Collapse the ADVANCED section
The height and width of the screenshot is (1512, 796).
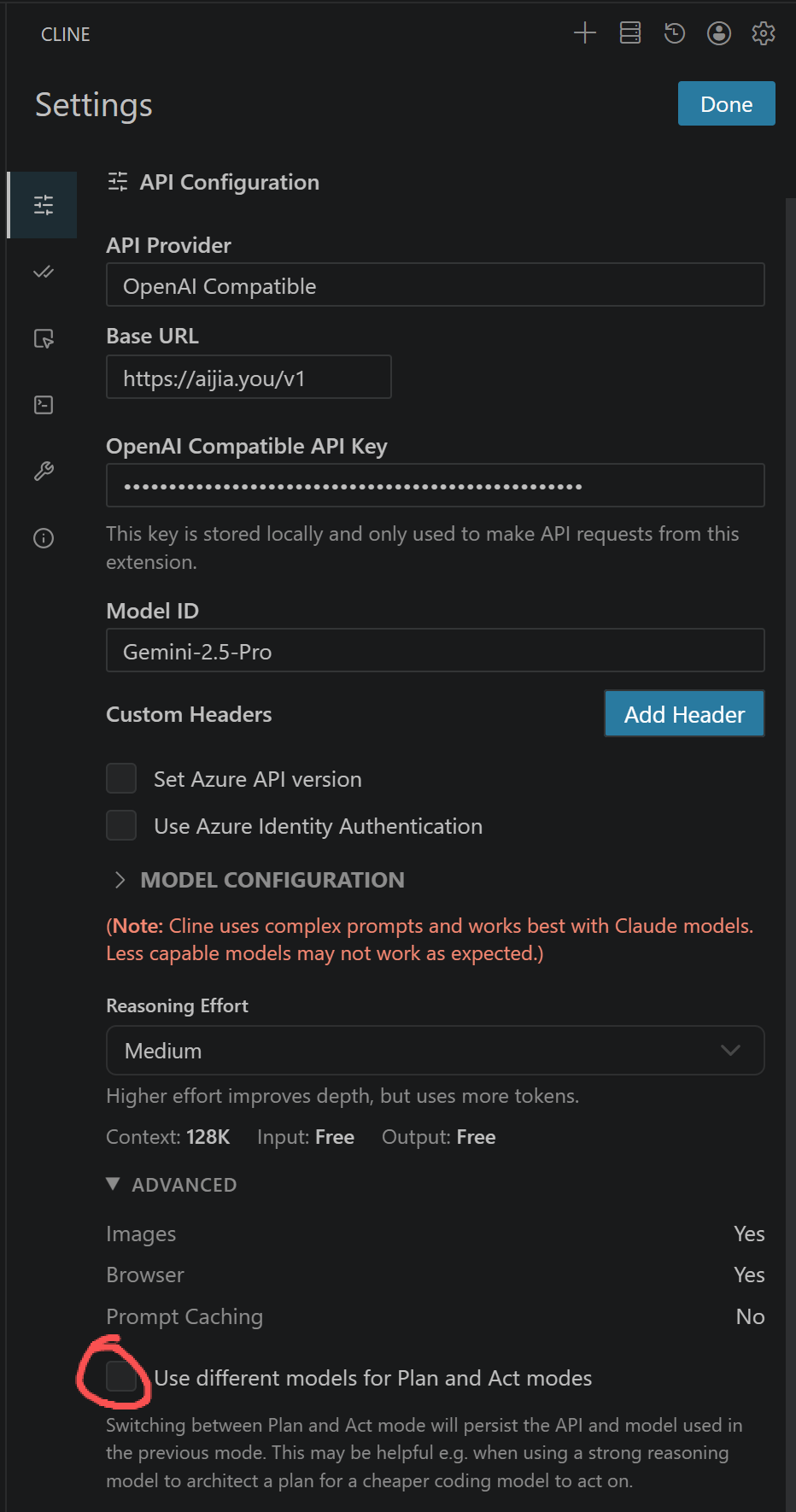click(x=172, y=1185)
